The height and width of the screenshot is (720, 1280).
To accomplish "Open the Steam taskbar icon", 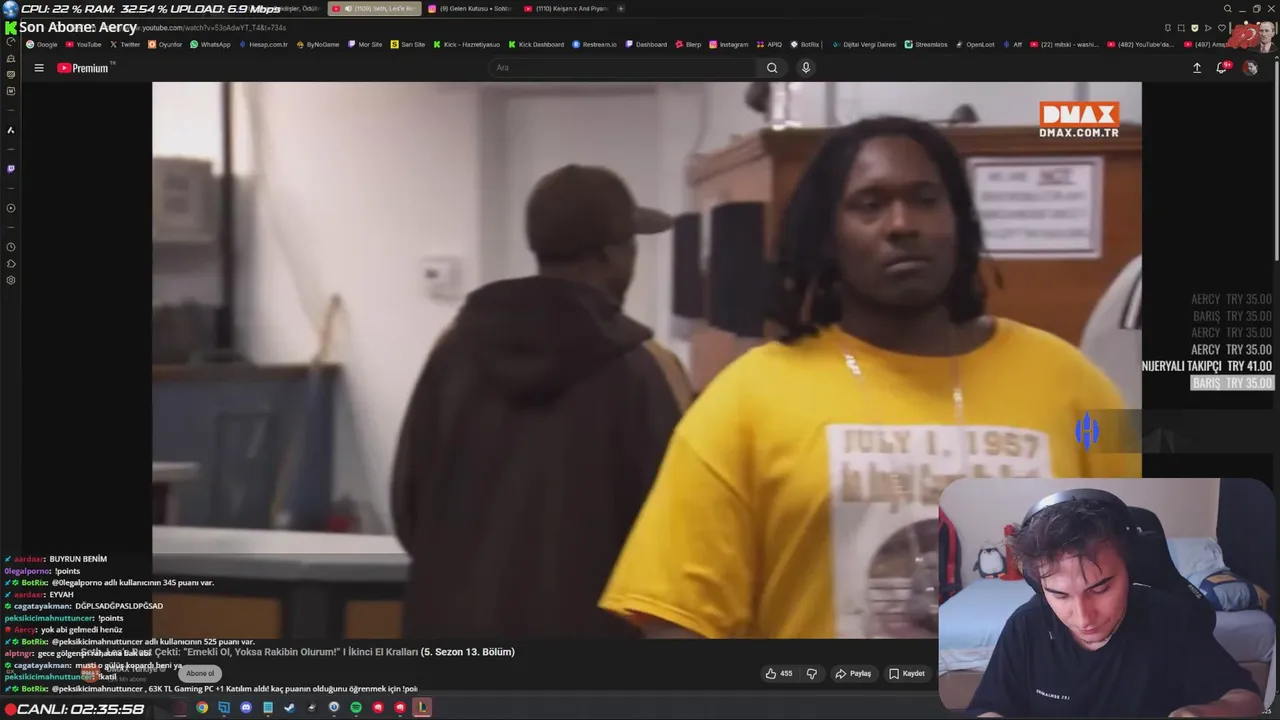I will tap(290, 708).
